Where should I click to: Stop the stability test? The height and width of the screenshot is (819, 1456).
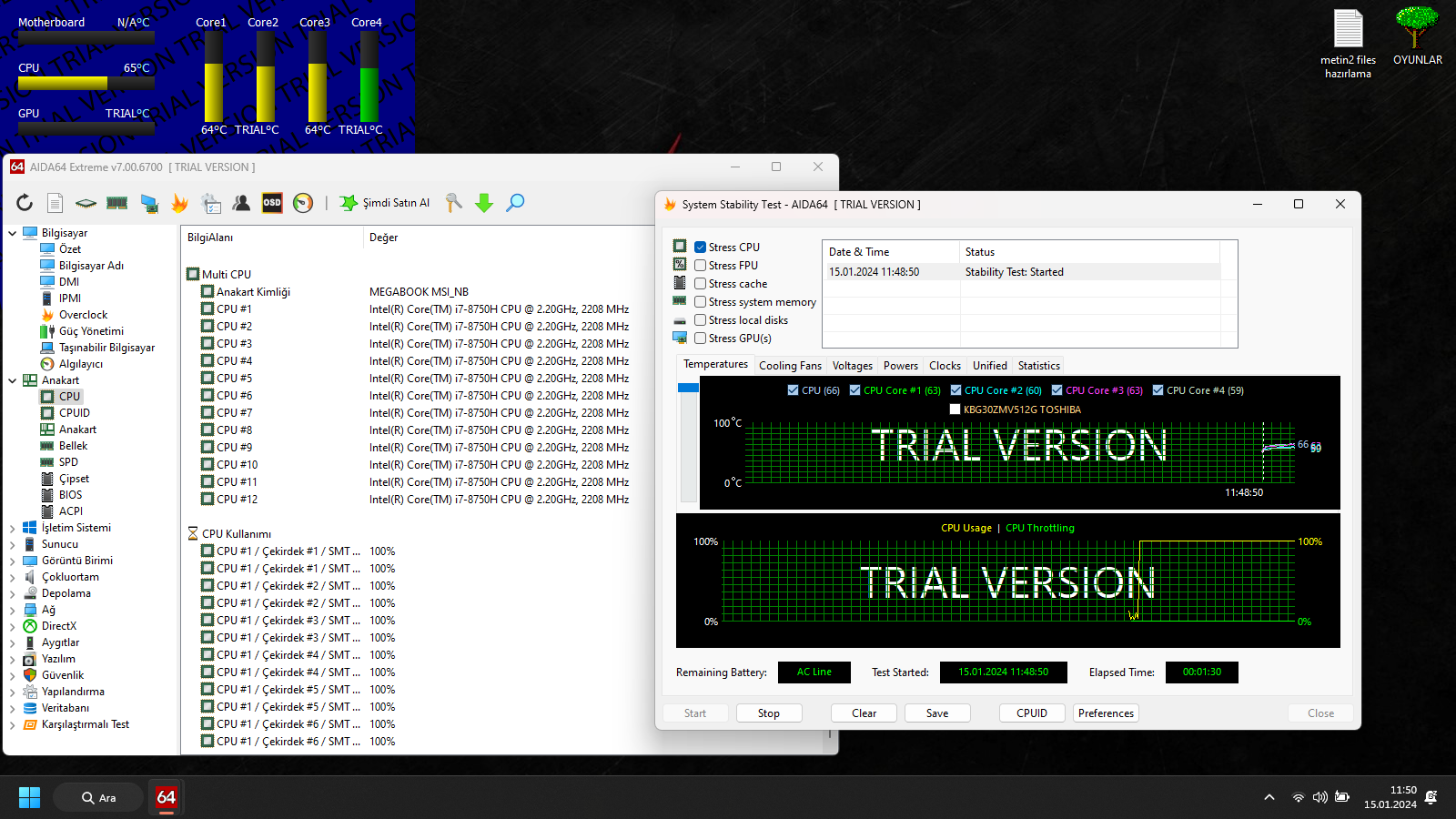click(769, 713)
